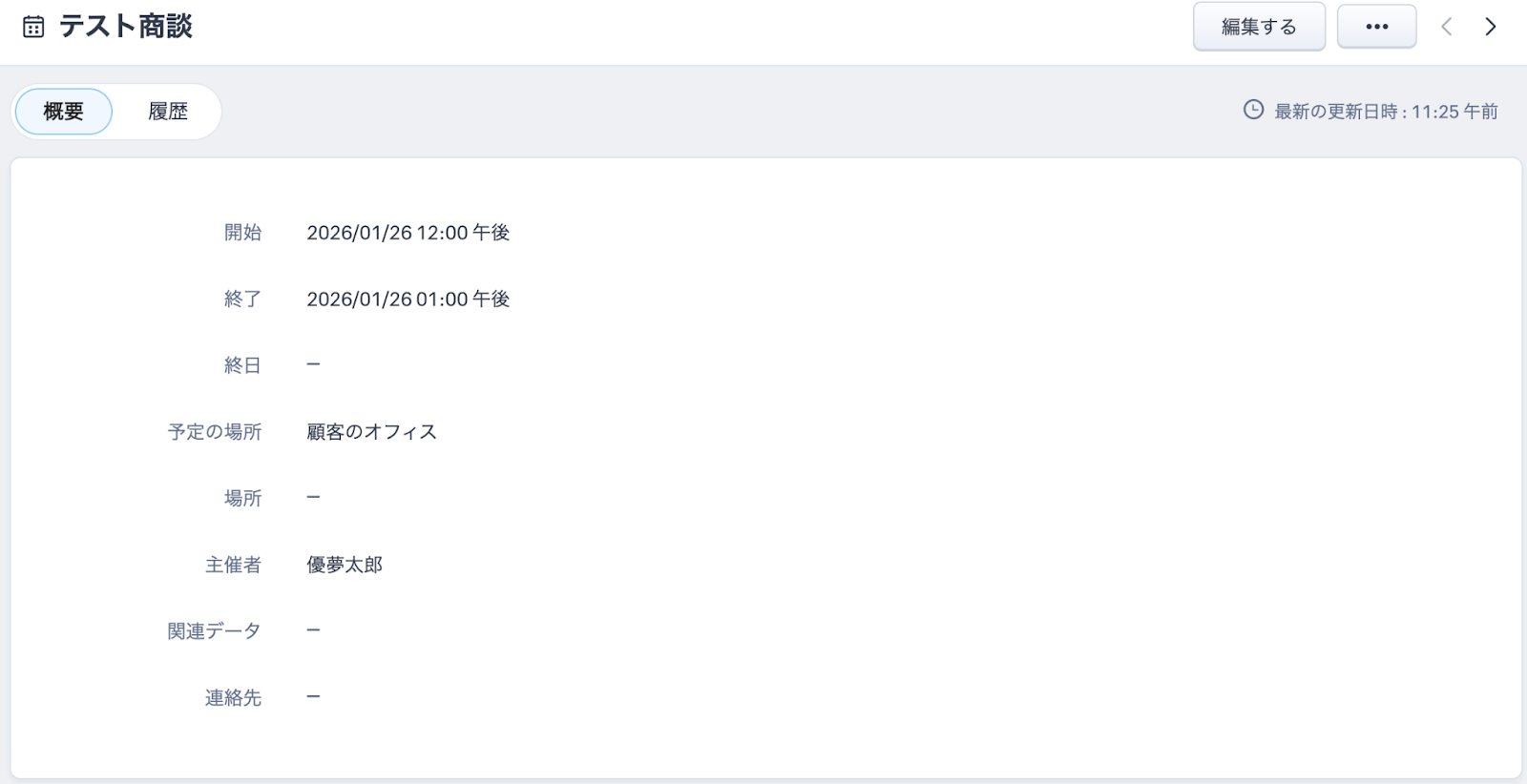Click the clock icon near last update time

(1253, 110)
